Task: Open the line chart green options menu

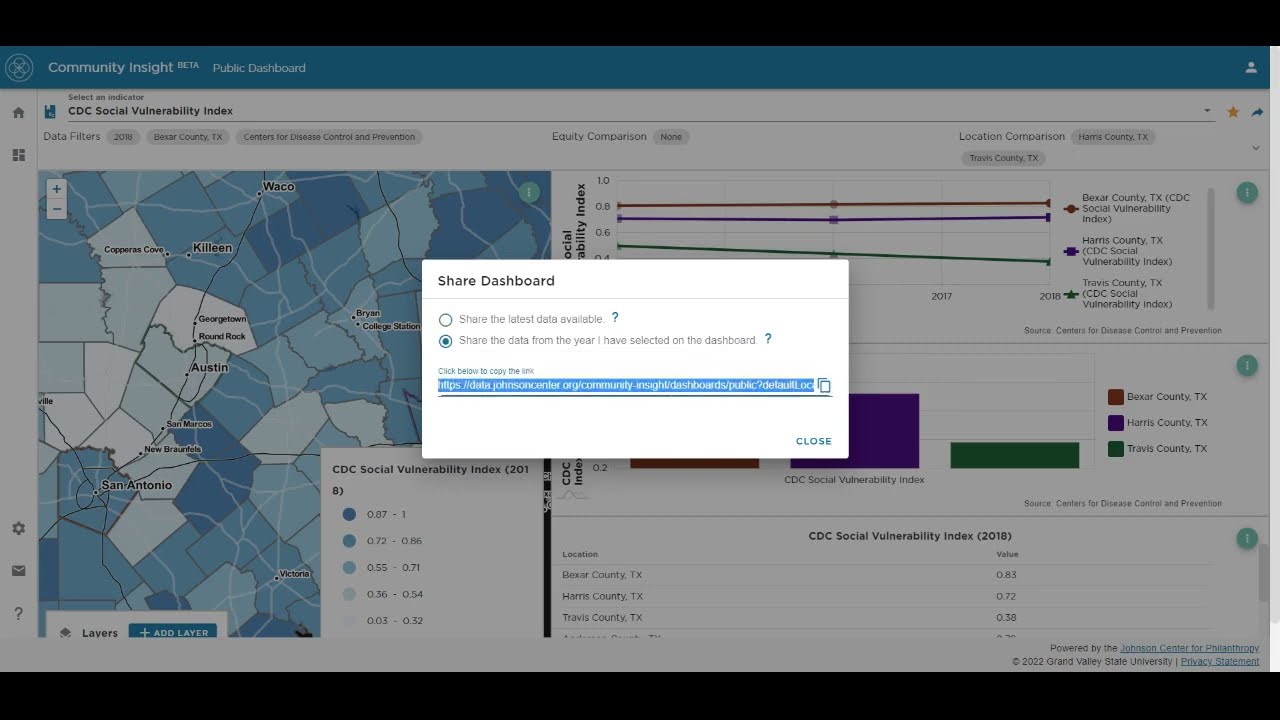Action: tap(1247, 192)
